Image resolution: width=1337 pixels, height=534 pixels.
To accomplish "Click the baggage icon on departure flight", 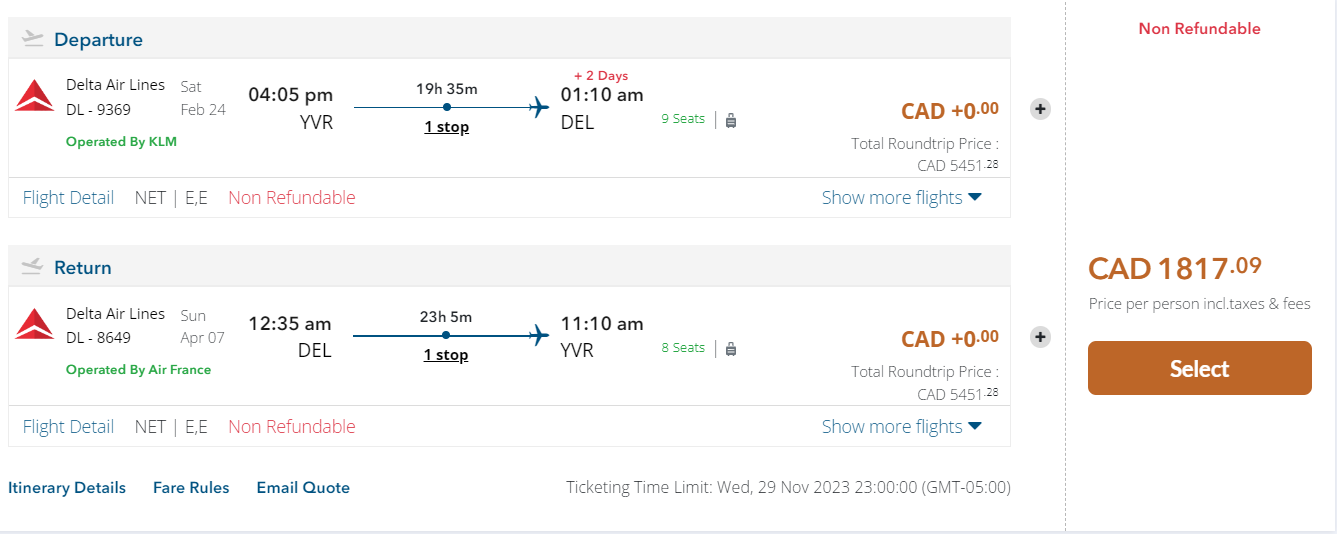I will point(731,120).
